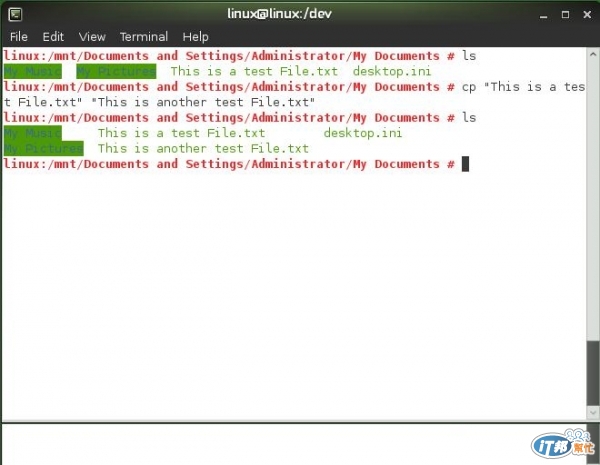Open the Edit menu
This screenshot has width=600, height=465.
pos(53,37)
